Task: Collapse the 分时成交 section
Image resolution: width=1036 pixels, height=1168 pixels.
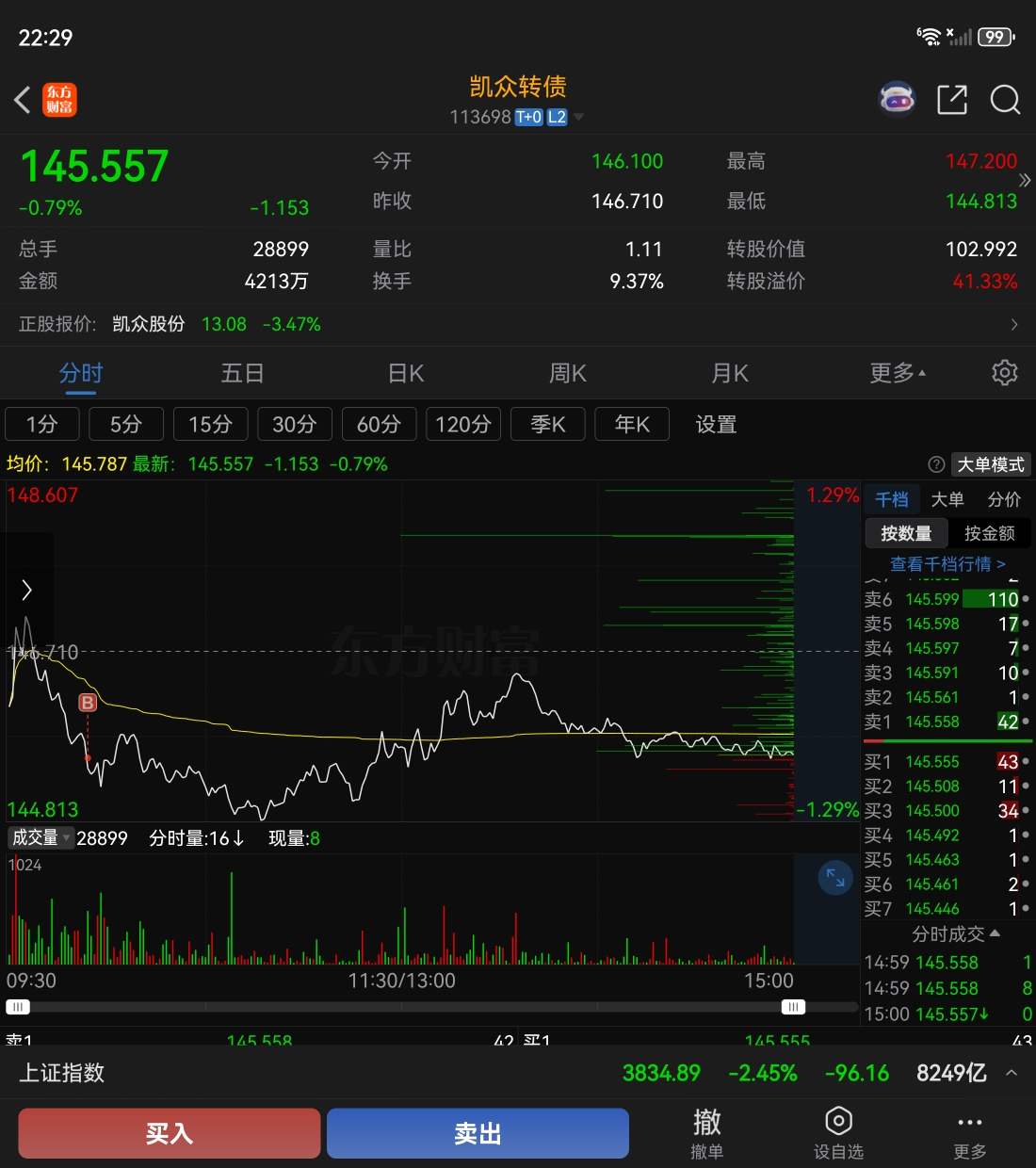Action: click(x=955, y=933)
